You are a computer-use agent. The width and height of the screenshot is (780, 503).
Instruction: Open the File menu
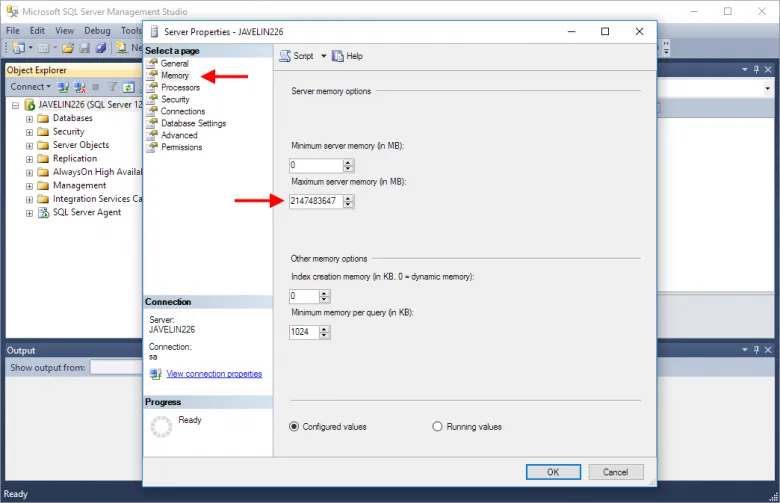pos(13,30)
